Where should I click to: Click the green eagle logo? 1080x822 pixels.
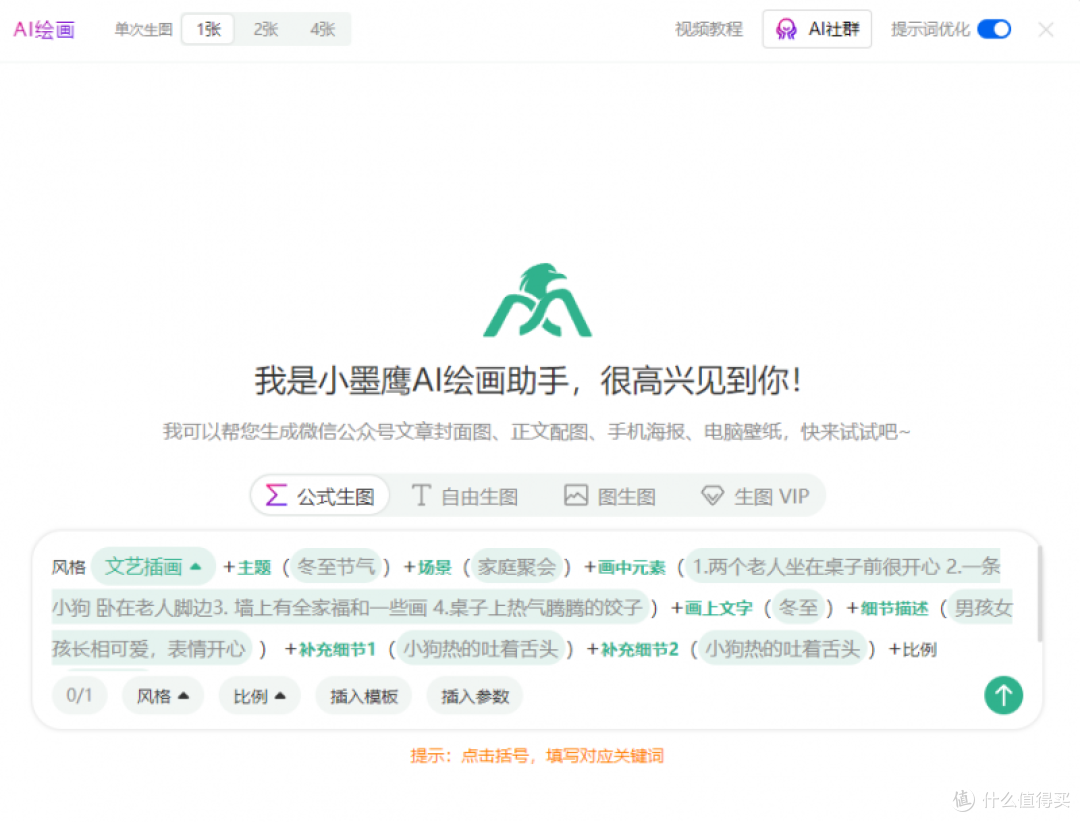[x=537, y=300]
